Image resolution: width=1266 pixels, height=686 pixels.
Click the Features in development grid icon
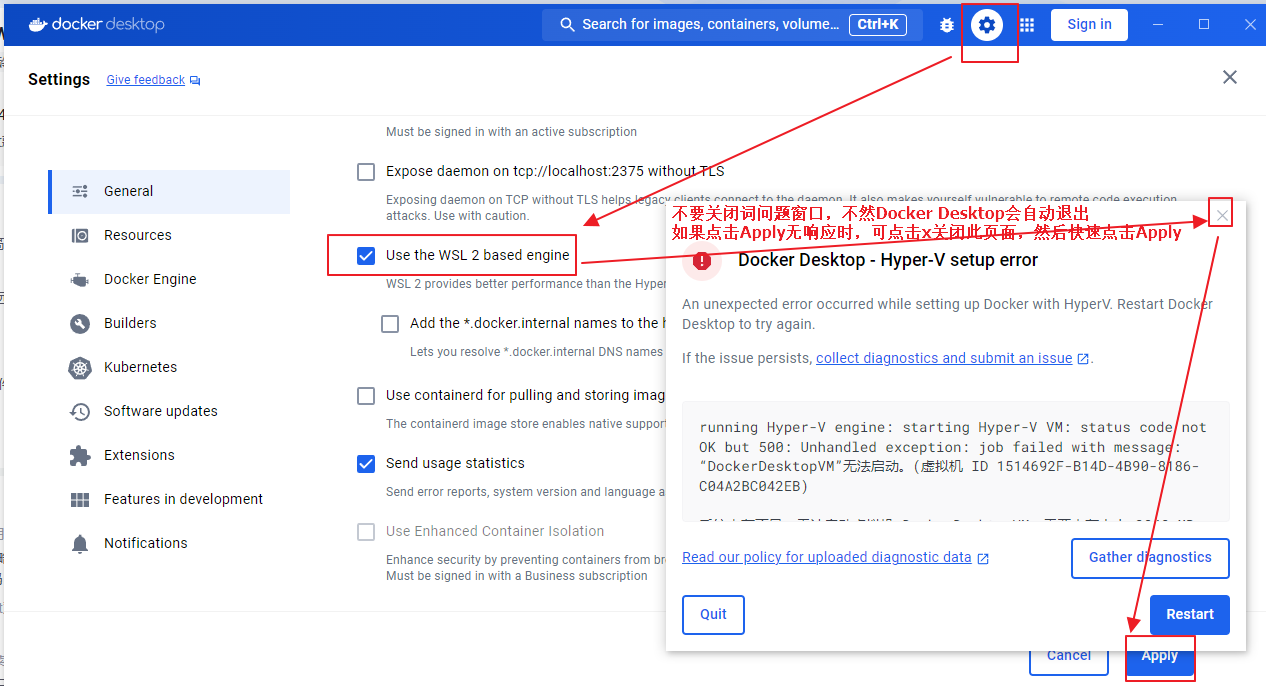(x=80, y=499)
